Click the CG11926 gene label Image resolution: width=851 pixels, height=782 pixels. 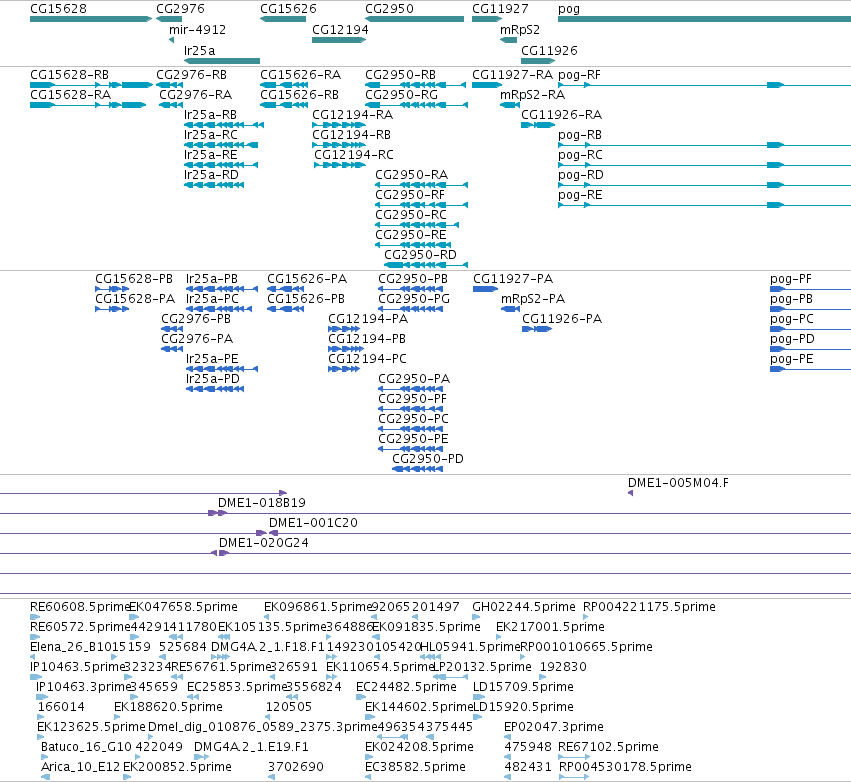click(x=549, y=50)
